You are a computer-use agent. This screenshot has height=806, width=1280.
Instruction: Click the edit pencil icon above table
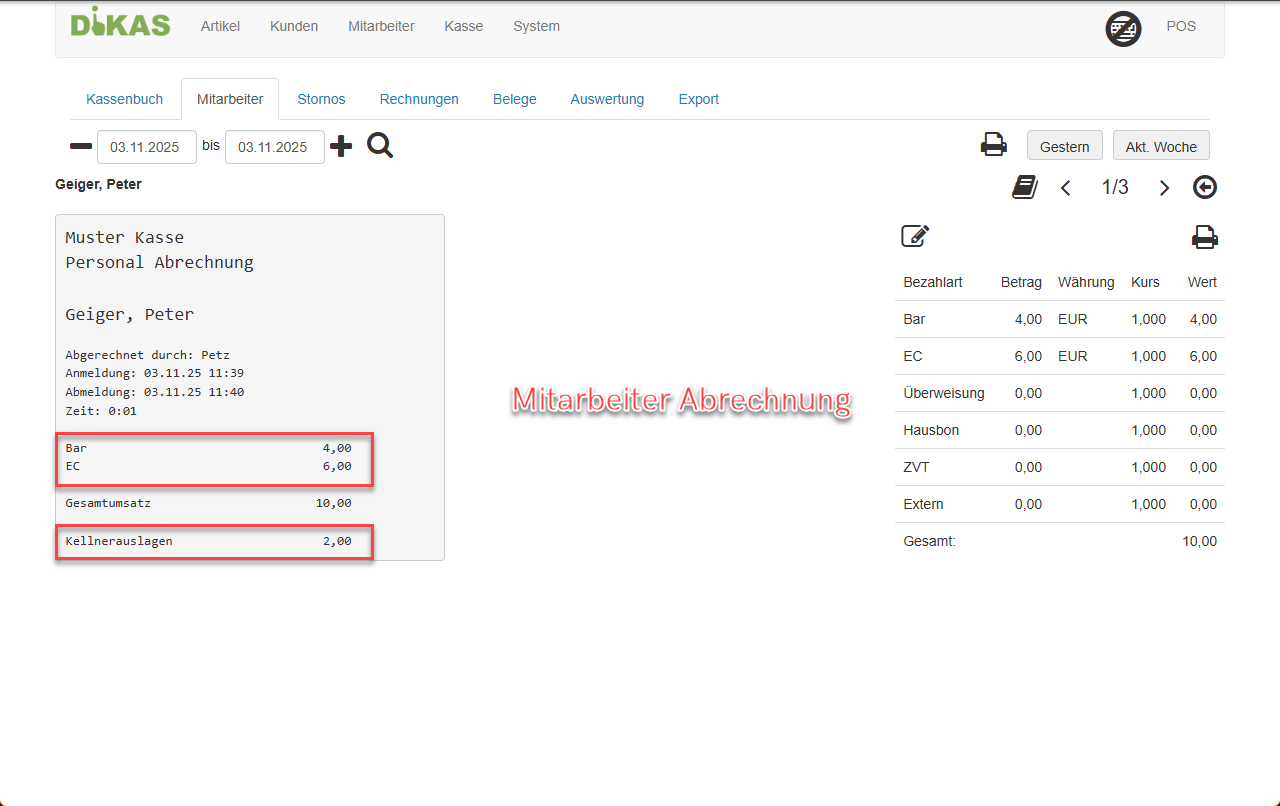pyautogui.click(x=914, y=237)
